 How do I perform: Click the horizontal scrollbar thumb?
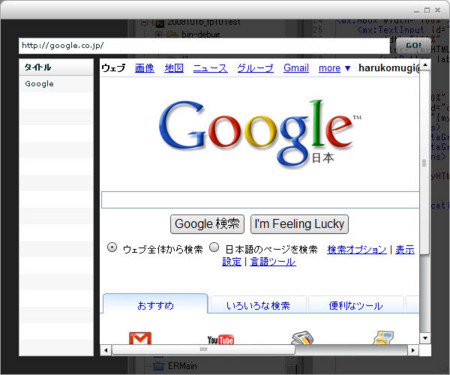(x=204, y=349)
